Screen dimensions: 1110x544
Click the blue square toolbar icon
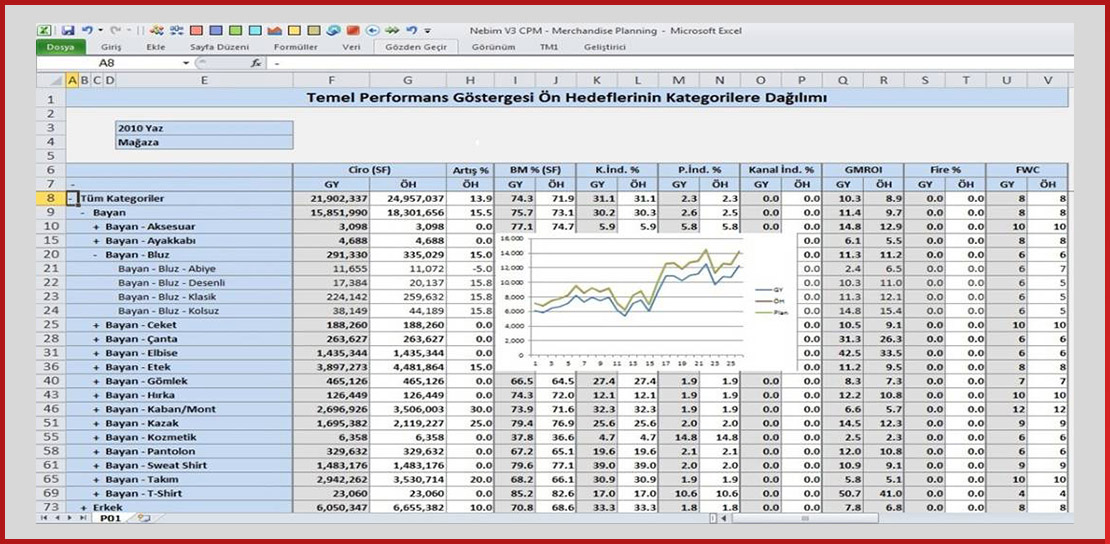pyautogui.click(x=216, y=30)
